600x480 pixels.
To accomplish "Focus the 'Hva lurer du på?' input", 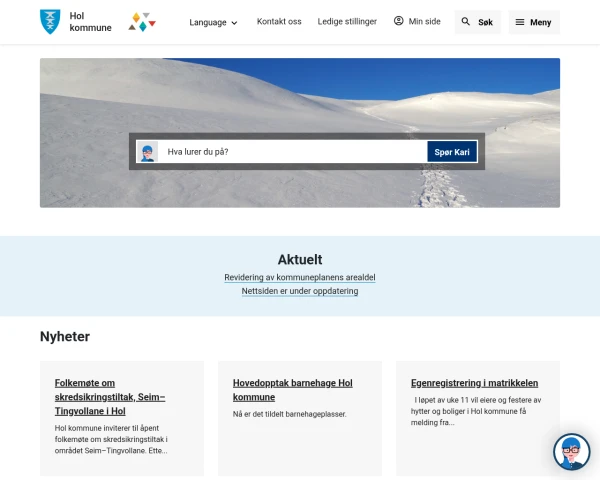I will 292,152.
